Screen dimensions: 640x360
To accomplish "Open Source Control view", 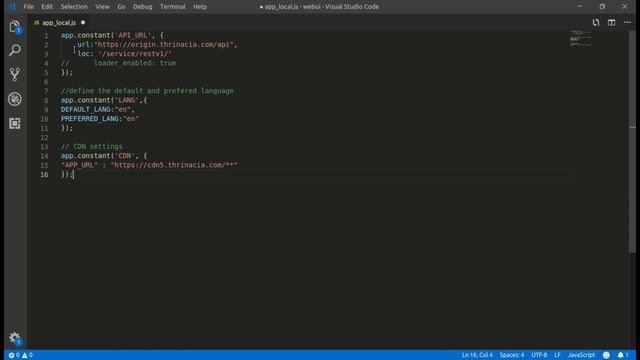I will [15, 74].
